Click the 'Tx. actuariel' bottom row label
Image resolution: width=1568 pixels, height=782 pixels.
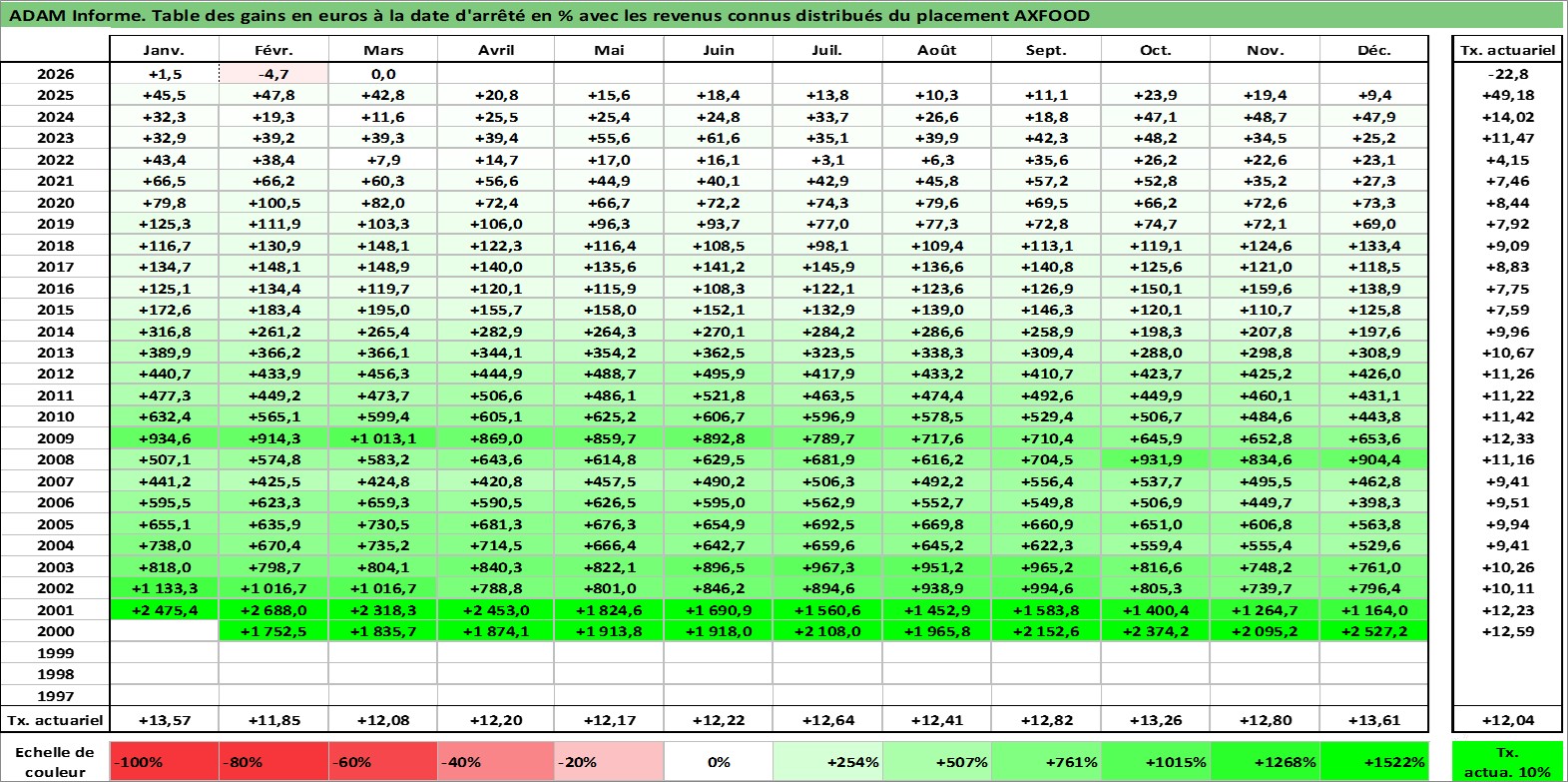pos(55,720)
